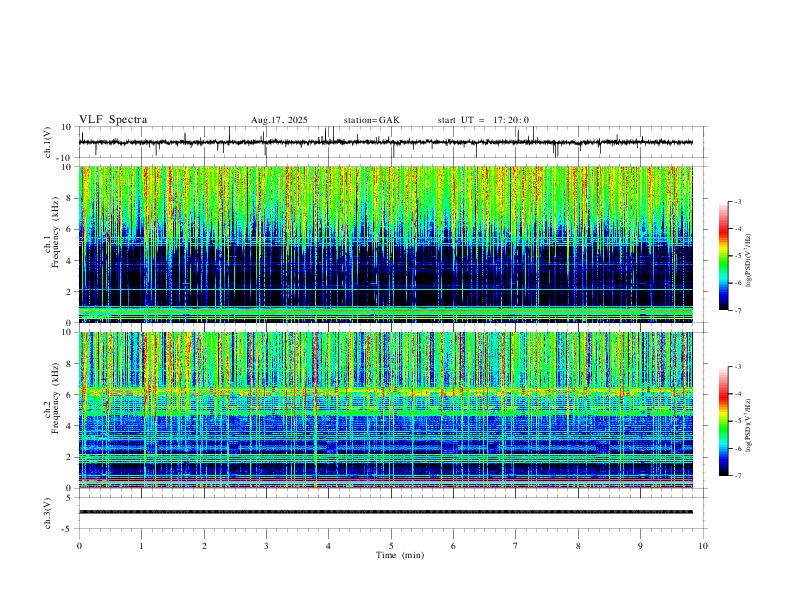Click the ch.1 voltage waveform trace
The image size is (792, 612).
point(386,142)
